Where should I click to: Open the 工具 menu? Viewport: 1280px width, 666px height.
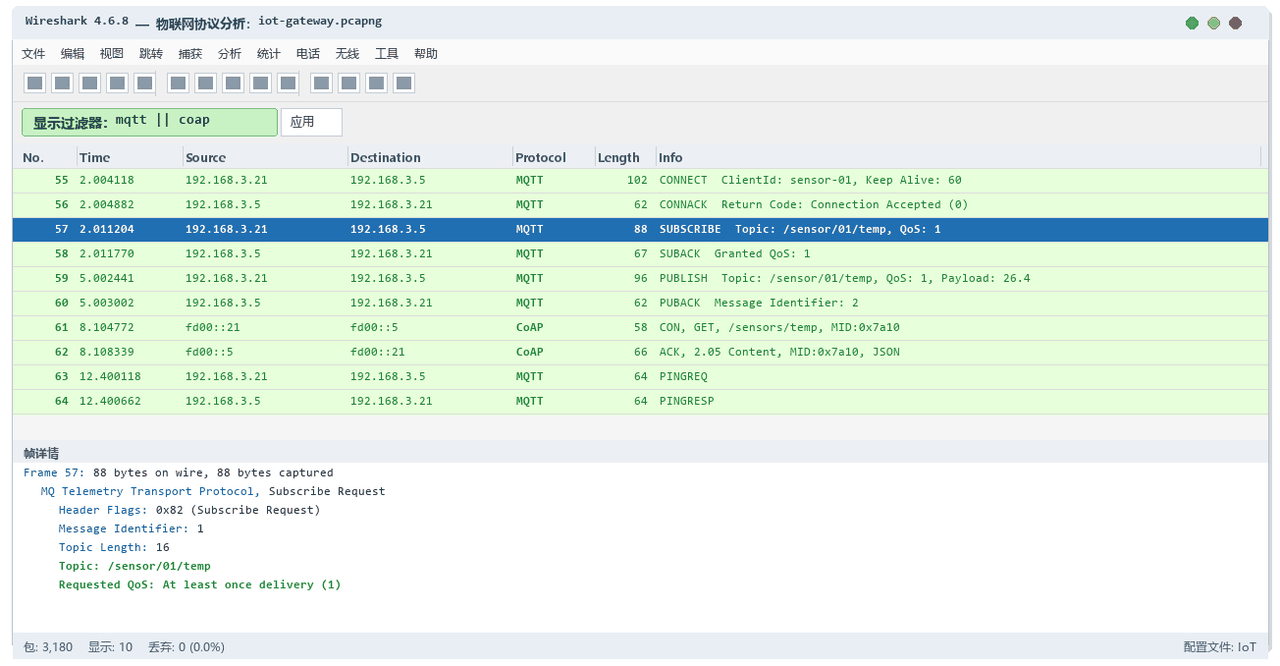point(387,54)
